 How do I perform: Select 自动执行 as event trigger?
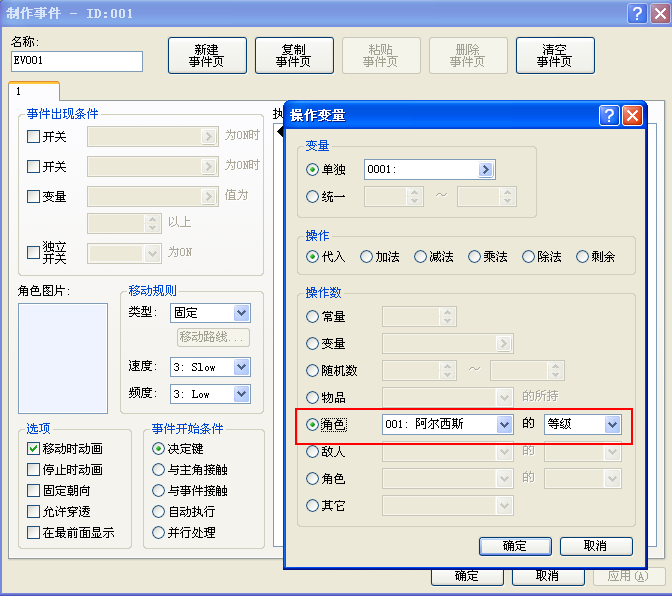(159, 512)
